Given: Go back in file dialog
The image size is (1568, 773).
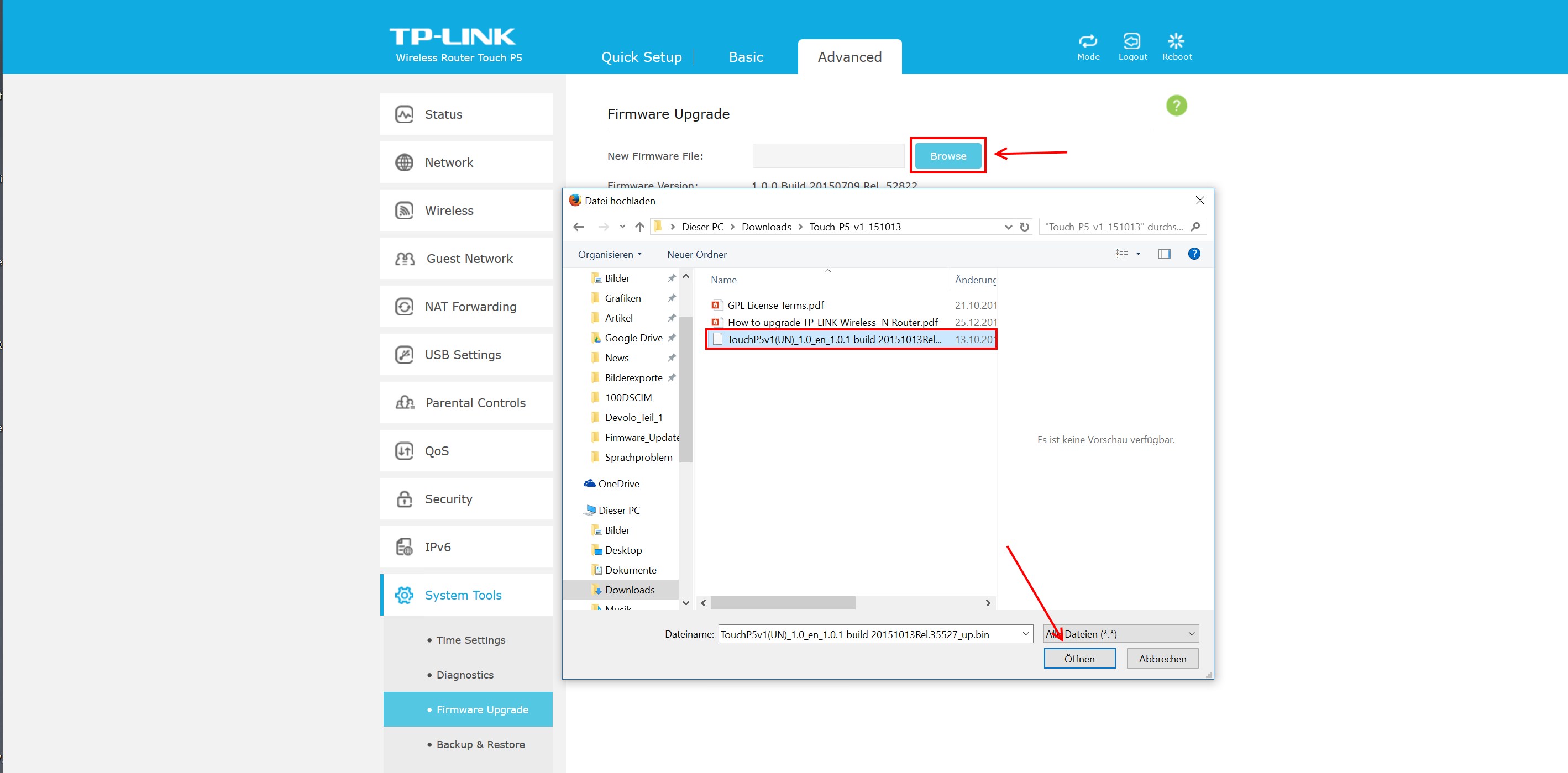Looking at the screenshot, I should (578, 227).
